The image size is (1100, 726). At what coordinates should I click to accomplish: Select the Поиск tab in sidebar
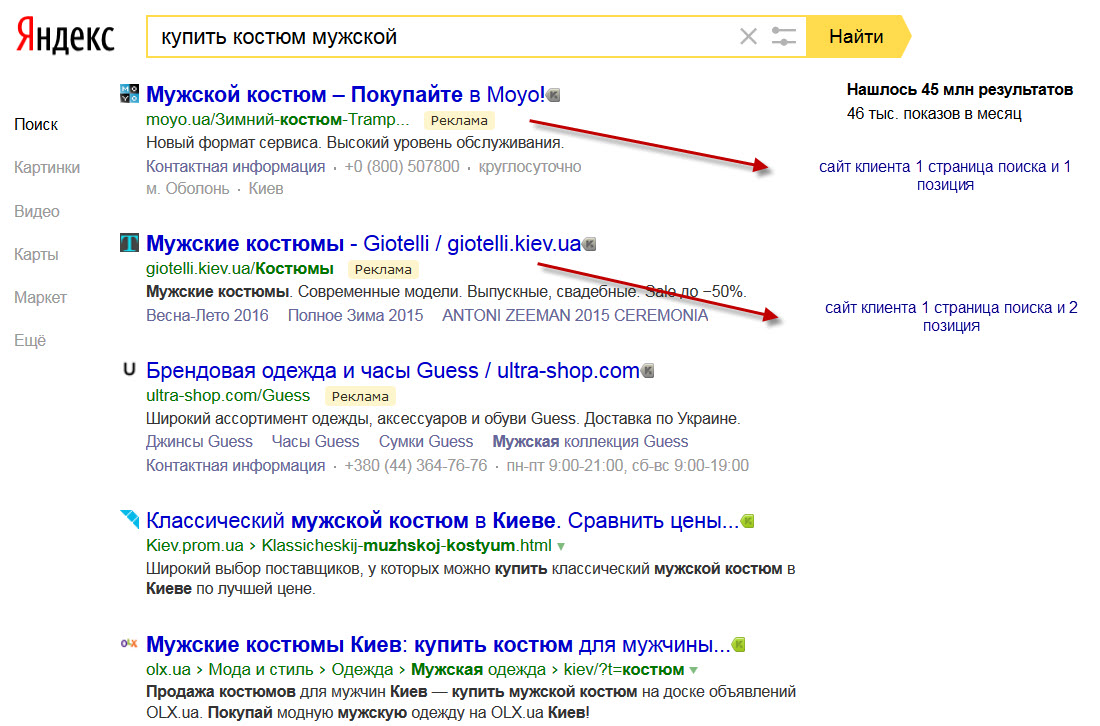[36, 124]
